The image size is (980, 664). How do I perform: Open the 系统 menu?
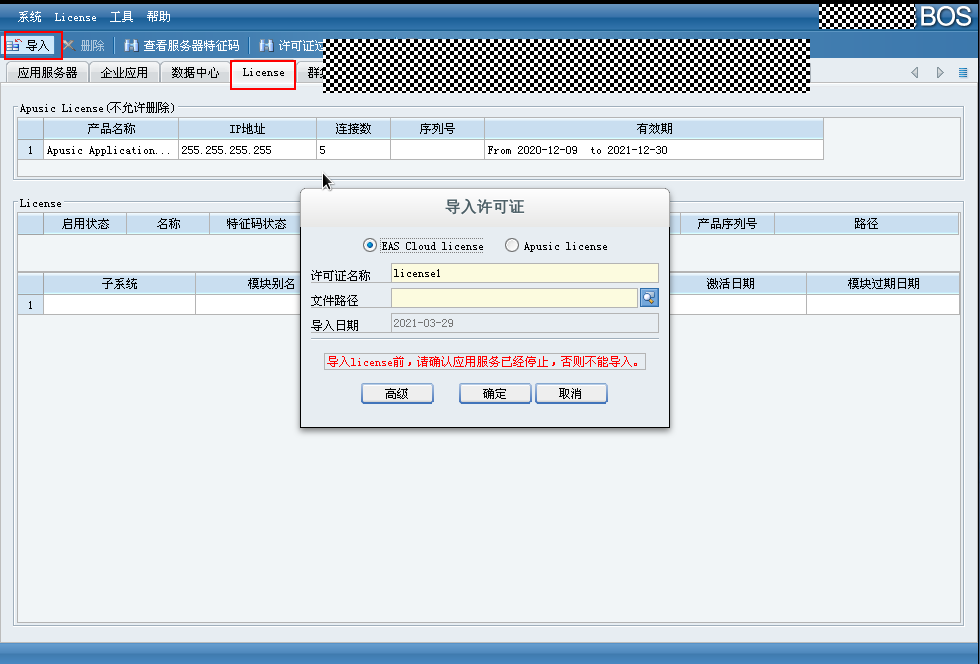click(29, 17)
